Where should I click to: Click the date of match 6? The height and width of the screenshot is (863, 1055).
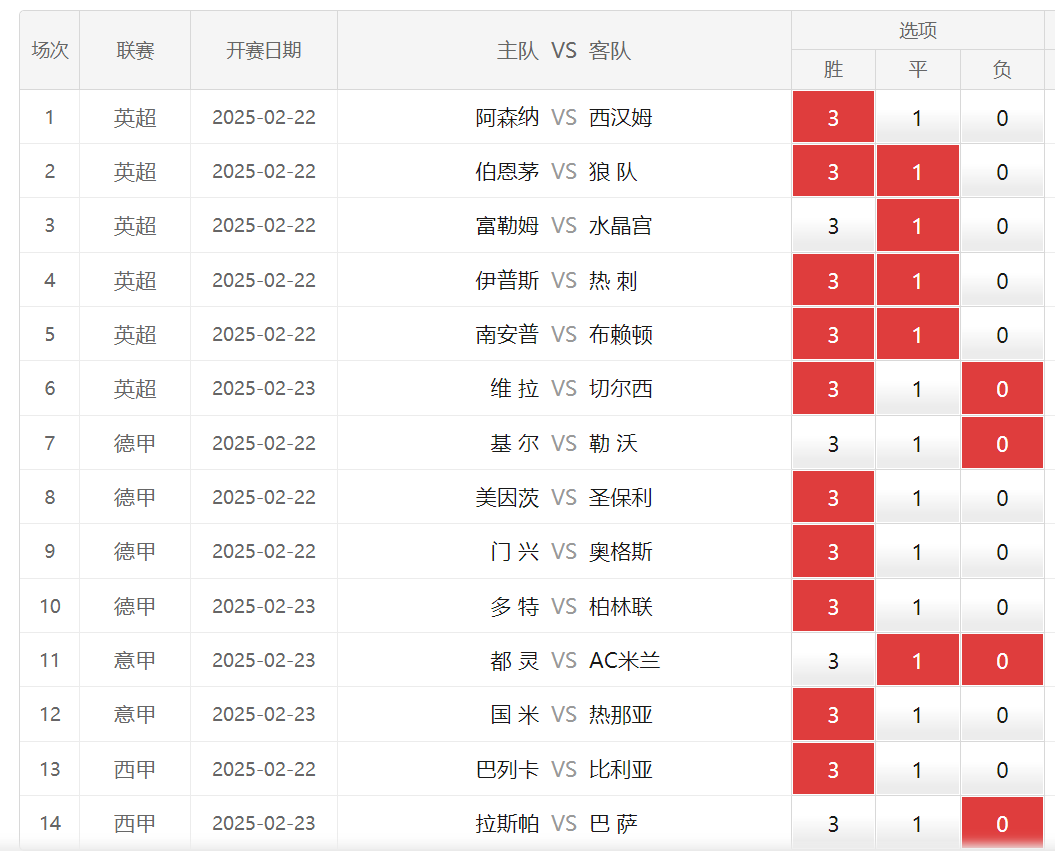[x=264, y=388]
